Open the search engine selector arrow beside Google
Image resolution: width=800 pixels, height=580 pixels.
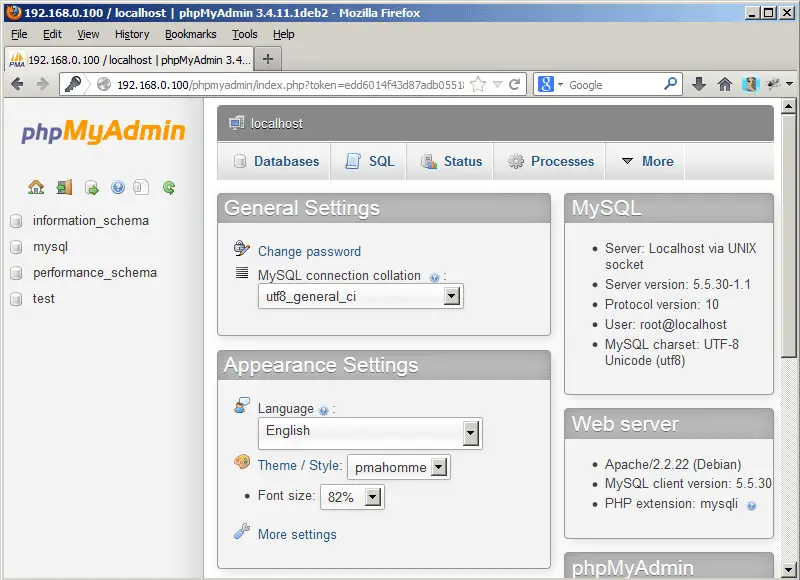pos(560,84)
